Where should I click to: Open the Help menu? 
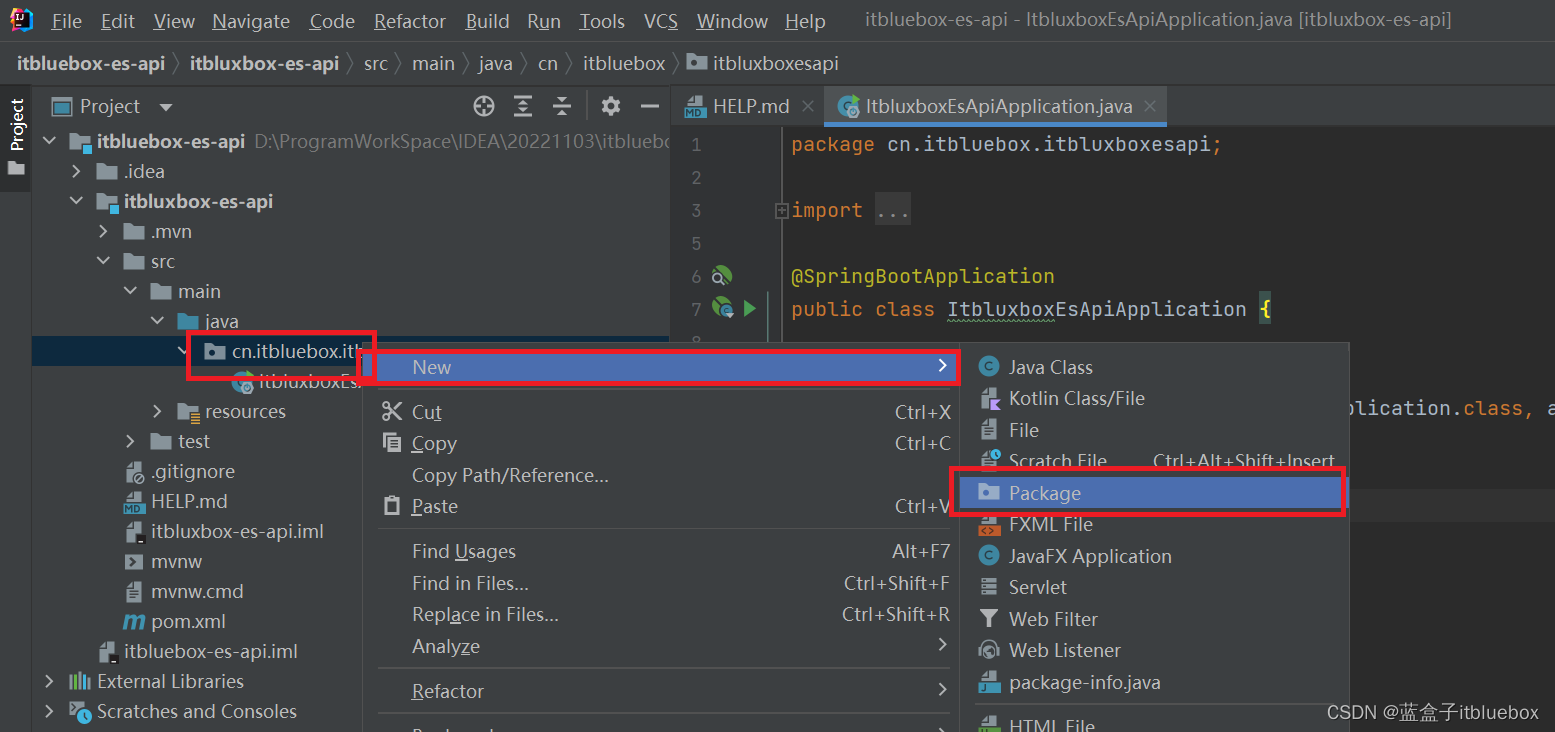[805, 21]
